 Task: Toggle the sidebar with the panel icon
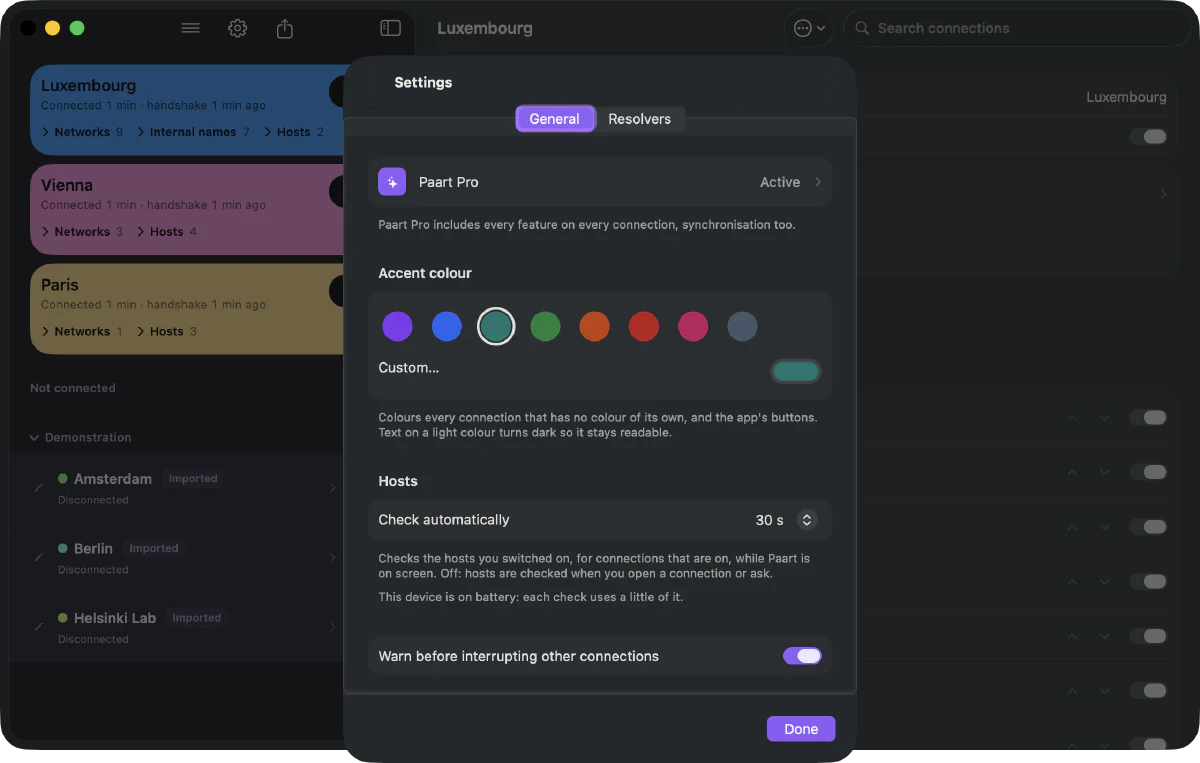coord(391,28)
